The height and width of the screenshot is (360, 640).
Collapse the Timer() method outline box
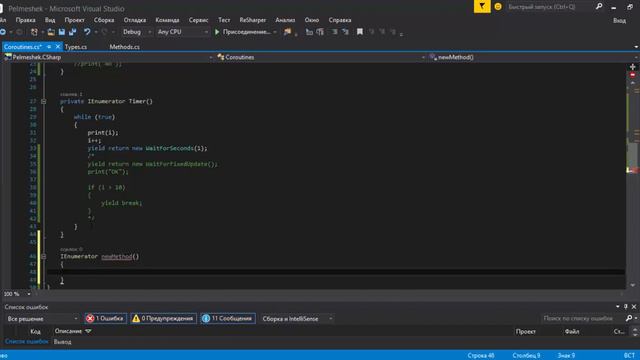pos(44,101)
